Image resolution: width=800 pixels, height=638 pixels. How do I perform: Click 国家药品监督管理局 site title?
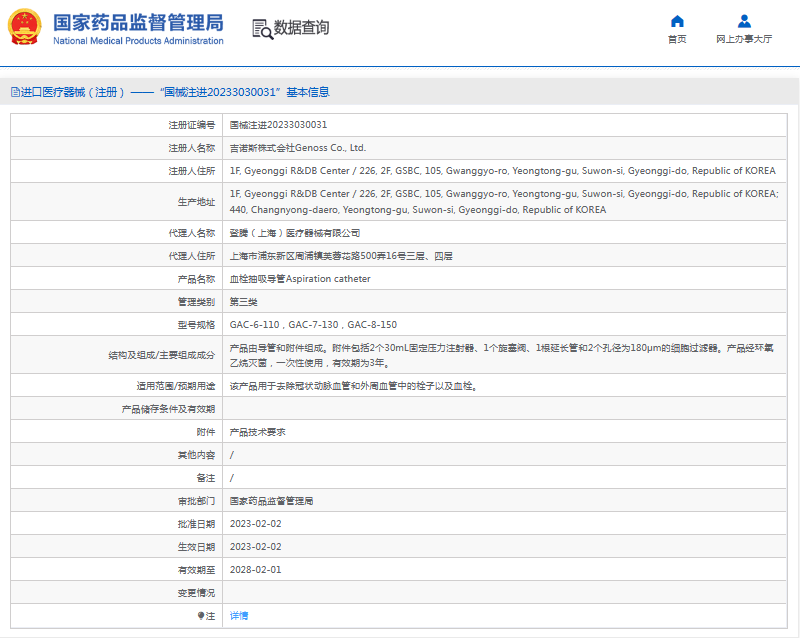point(138,23)
